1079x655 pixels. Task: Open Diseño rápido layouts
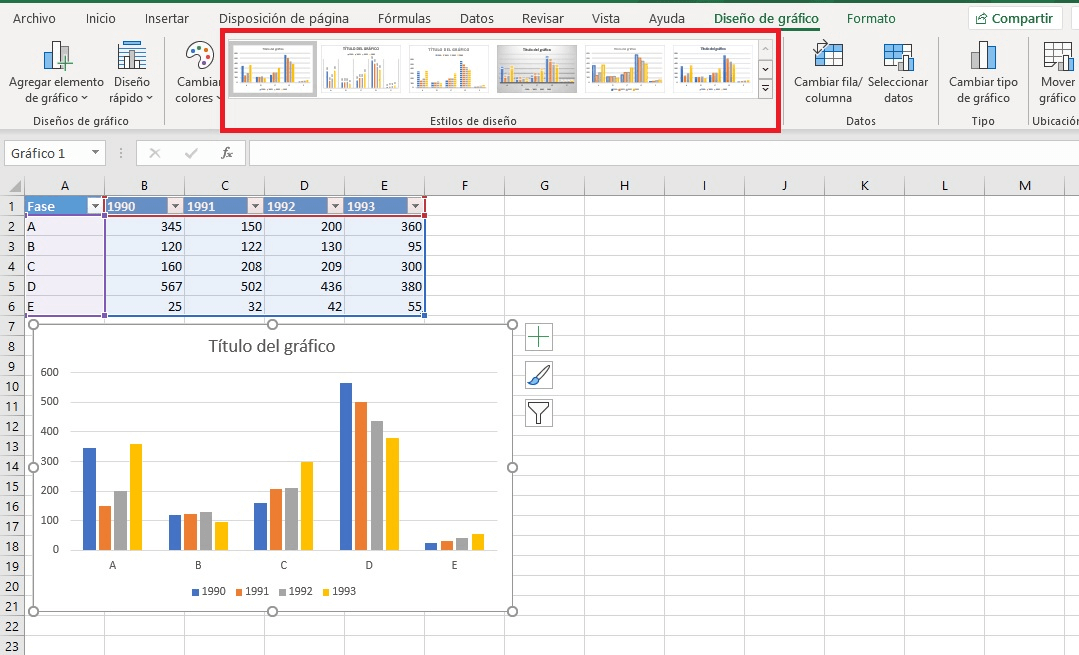[x=131, y=73]
